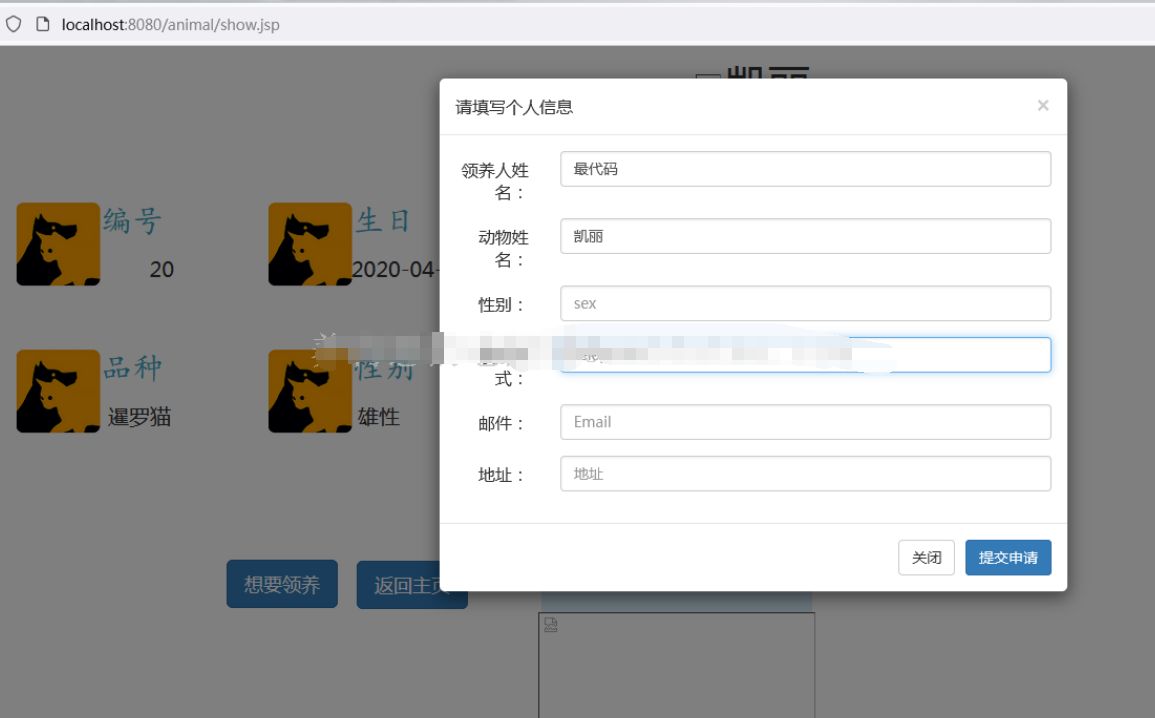Click the 地址 label in the form
The image size is (1155, 718).
point(500,476)
